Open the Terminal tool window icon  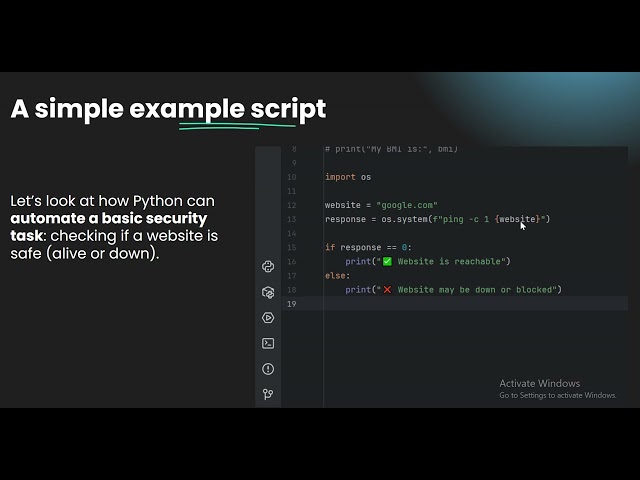click(268, 343)
